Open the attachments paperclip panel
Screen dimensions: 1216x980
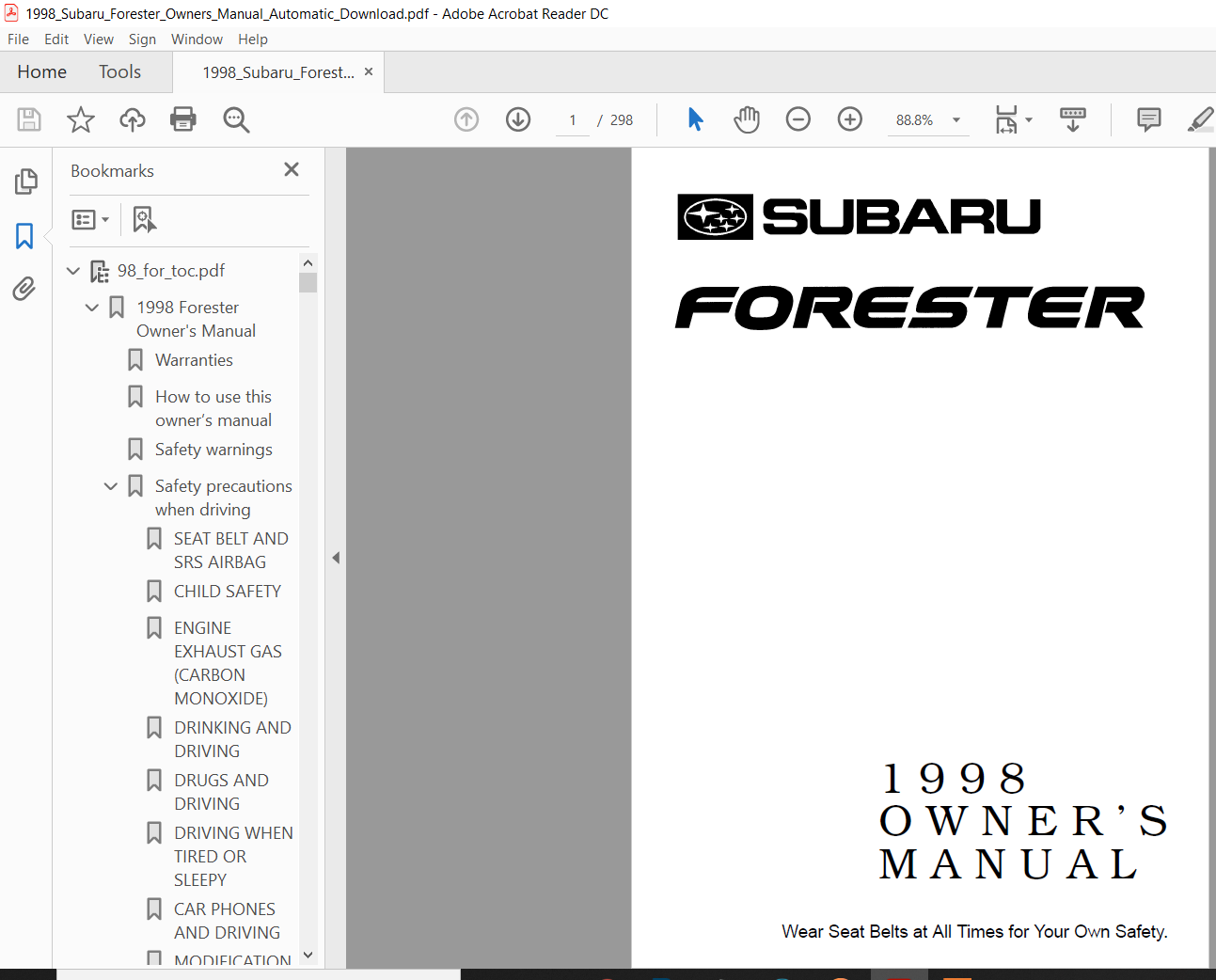click(24, 289)
